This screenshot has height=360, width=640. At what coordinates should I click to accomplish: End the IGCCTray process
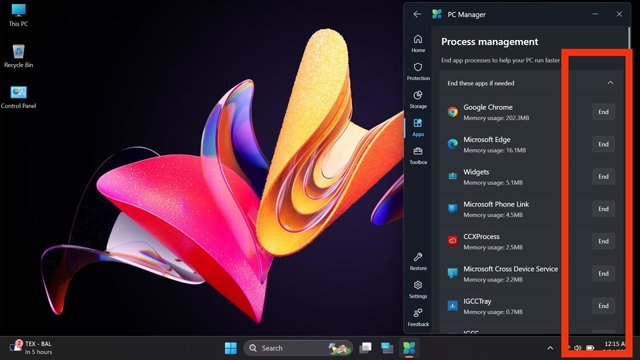[603, 306]
